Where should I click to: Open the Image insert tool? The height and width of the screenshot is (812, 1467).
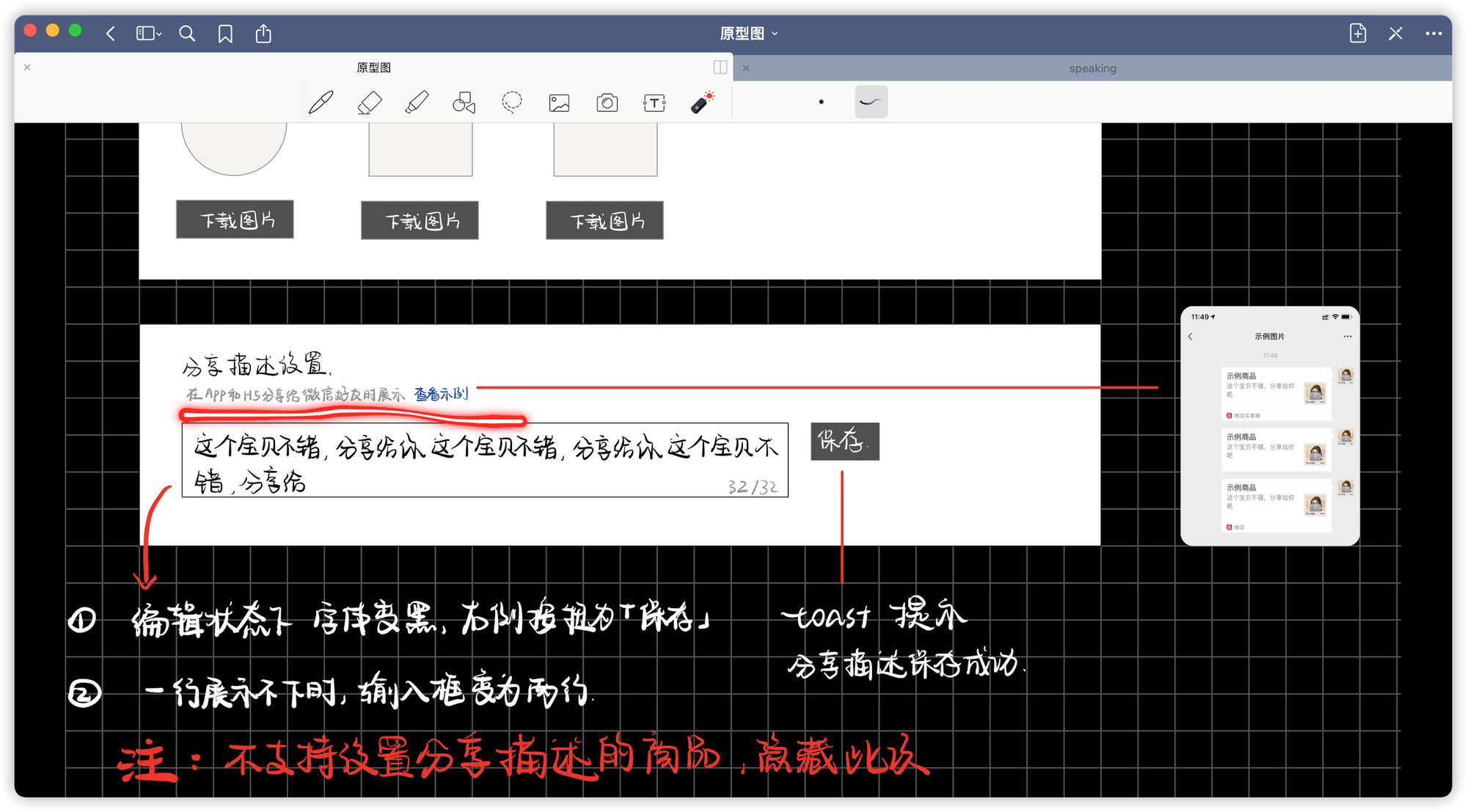coord(559,103)
